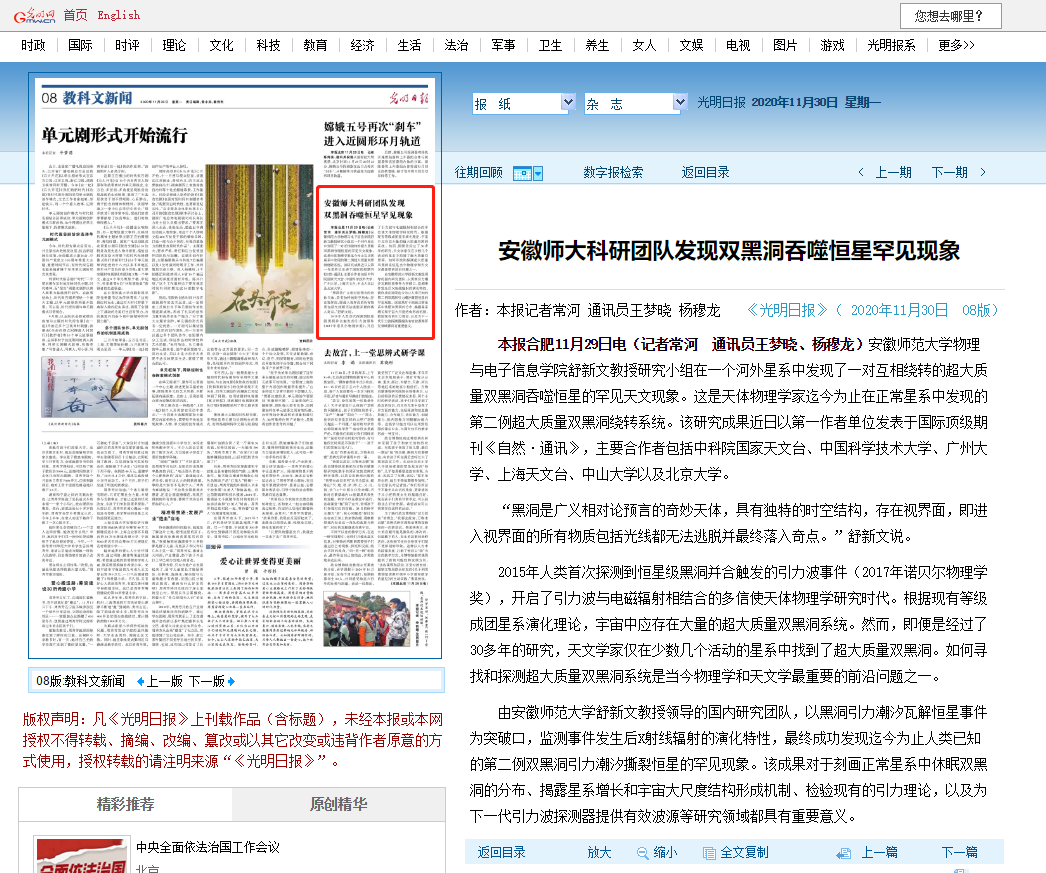Go to the 经济 section
1046x873 pixels.
[x=362, y=45]
